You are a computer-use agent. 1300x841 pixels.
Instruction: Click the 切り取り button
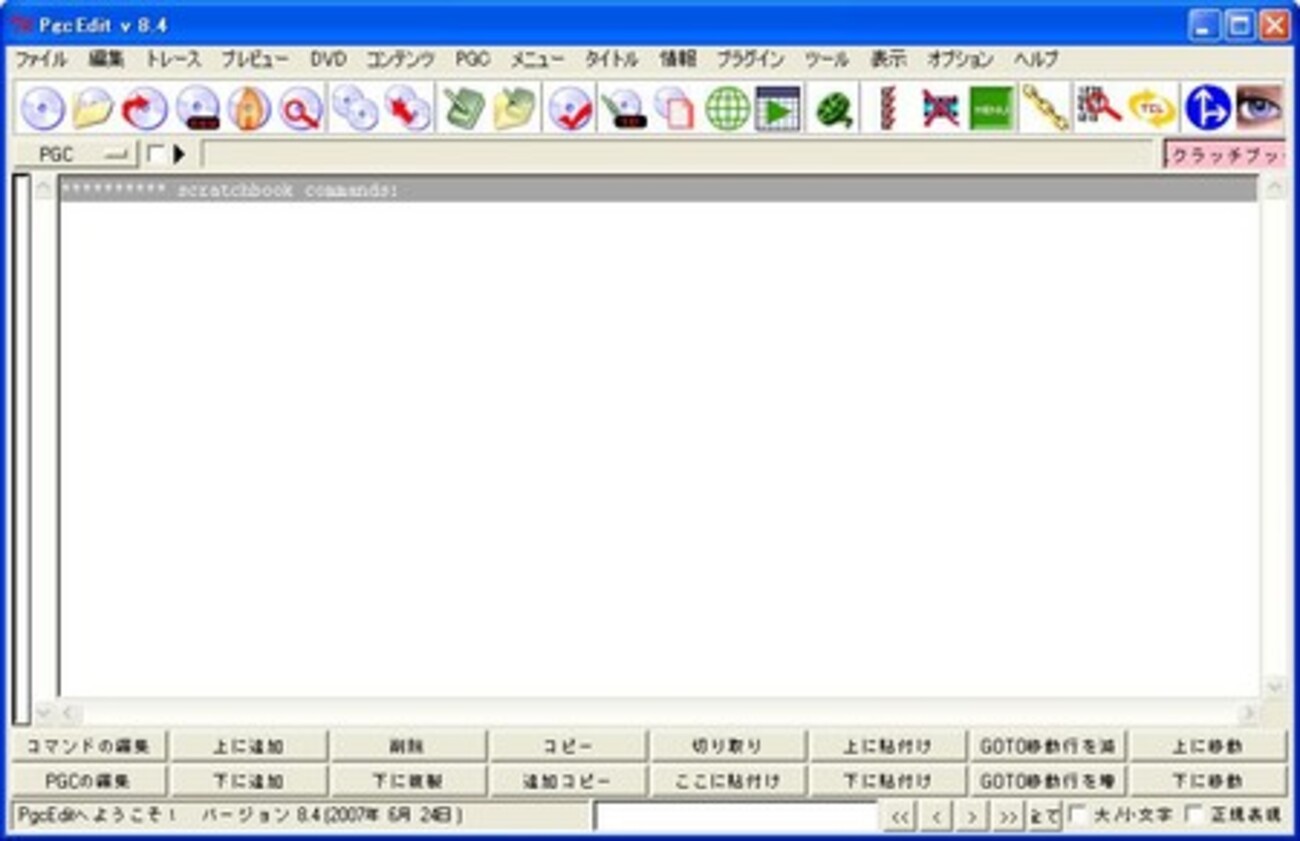(727, 746)
